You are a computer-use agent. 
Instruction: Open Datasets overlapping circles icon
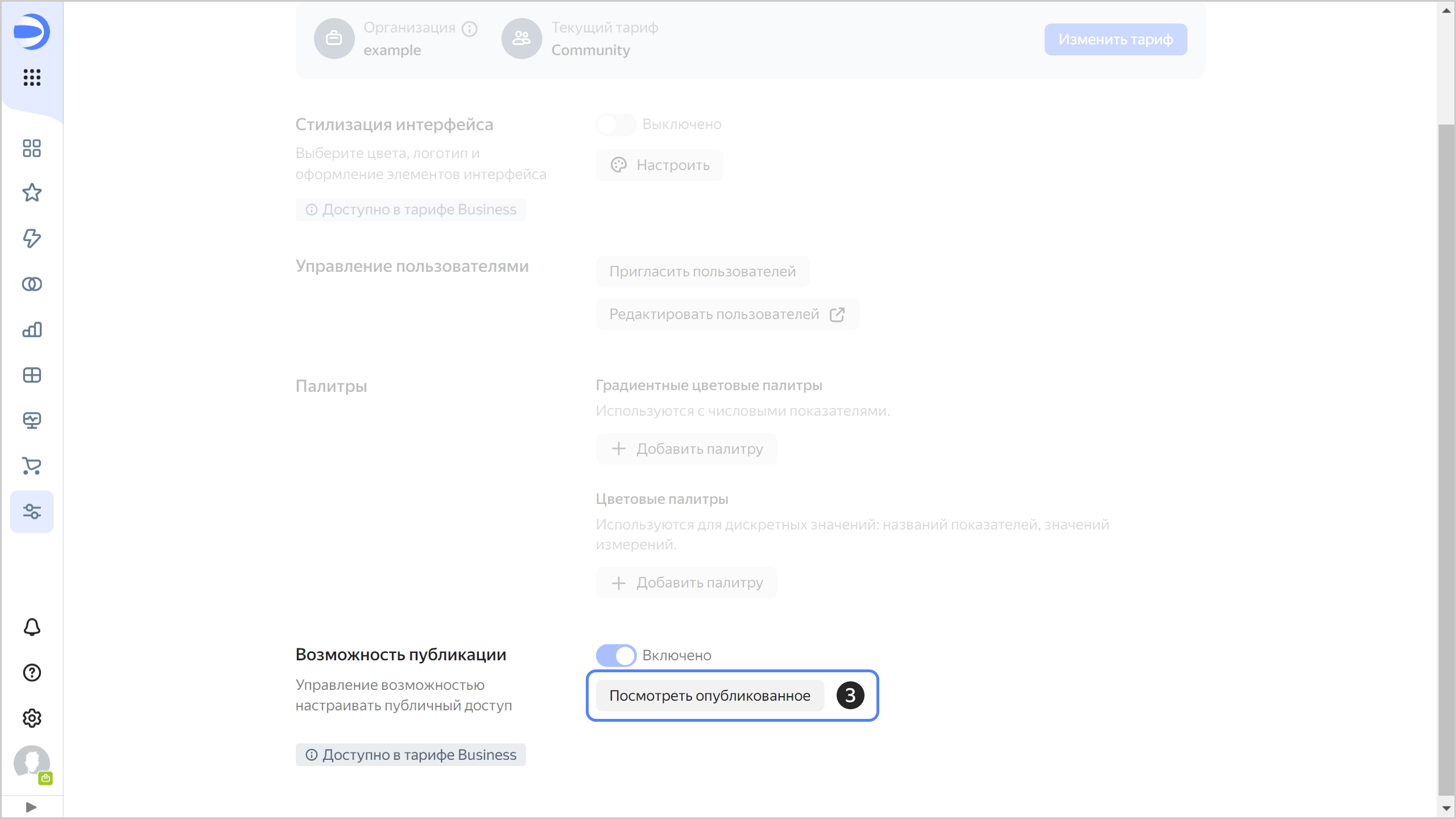(x=32, y=284)
